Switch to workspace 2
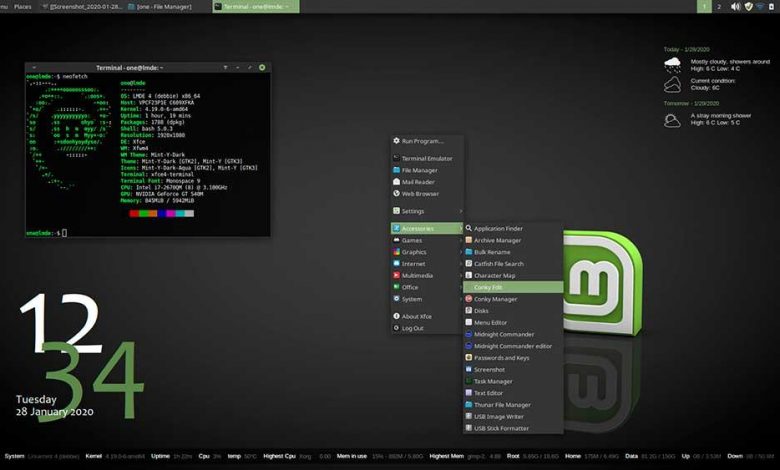 [719, 6]
